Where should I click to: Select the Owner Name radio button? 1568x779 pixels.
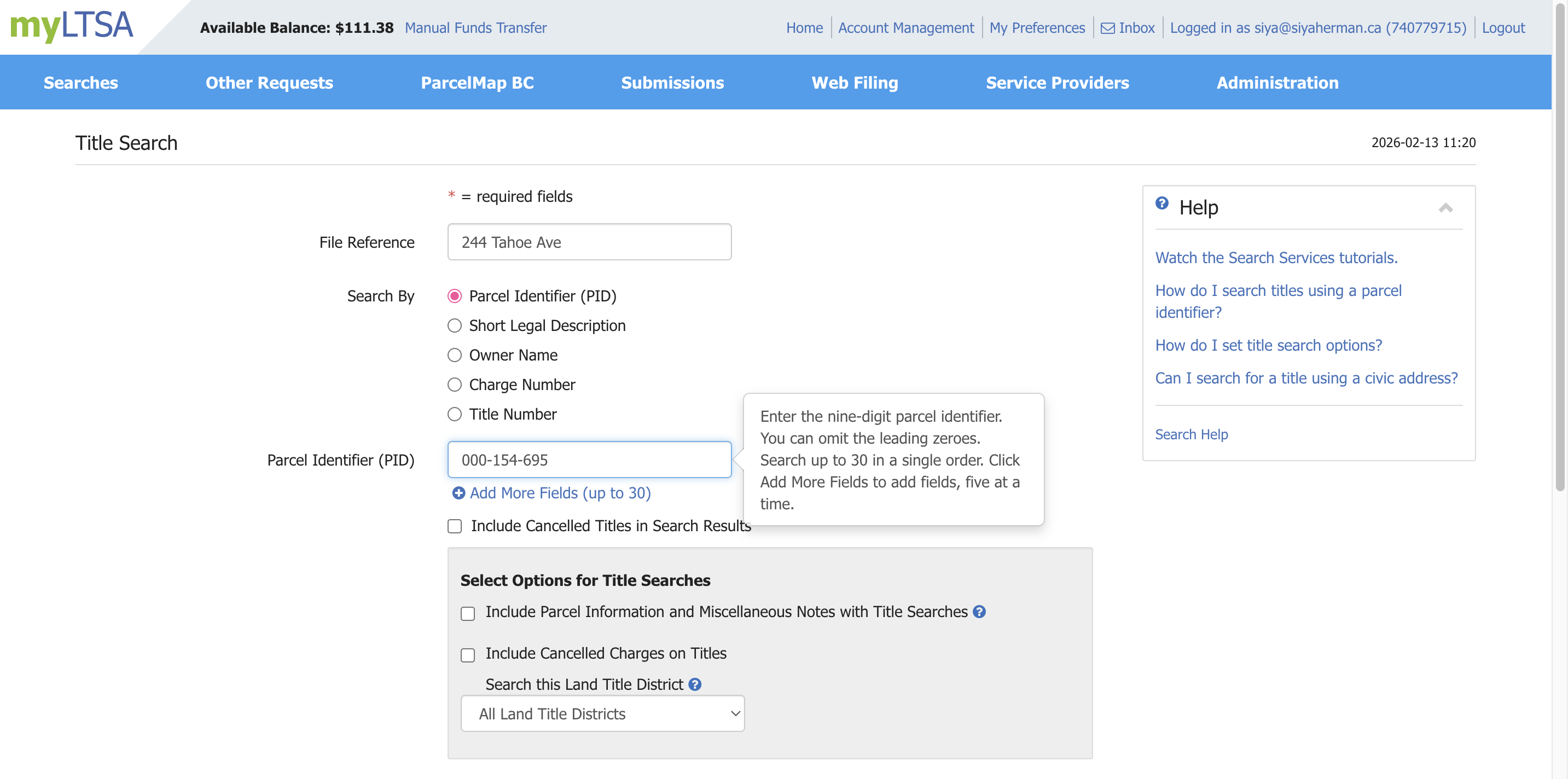coord(455,356)
